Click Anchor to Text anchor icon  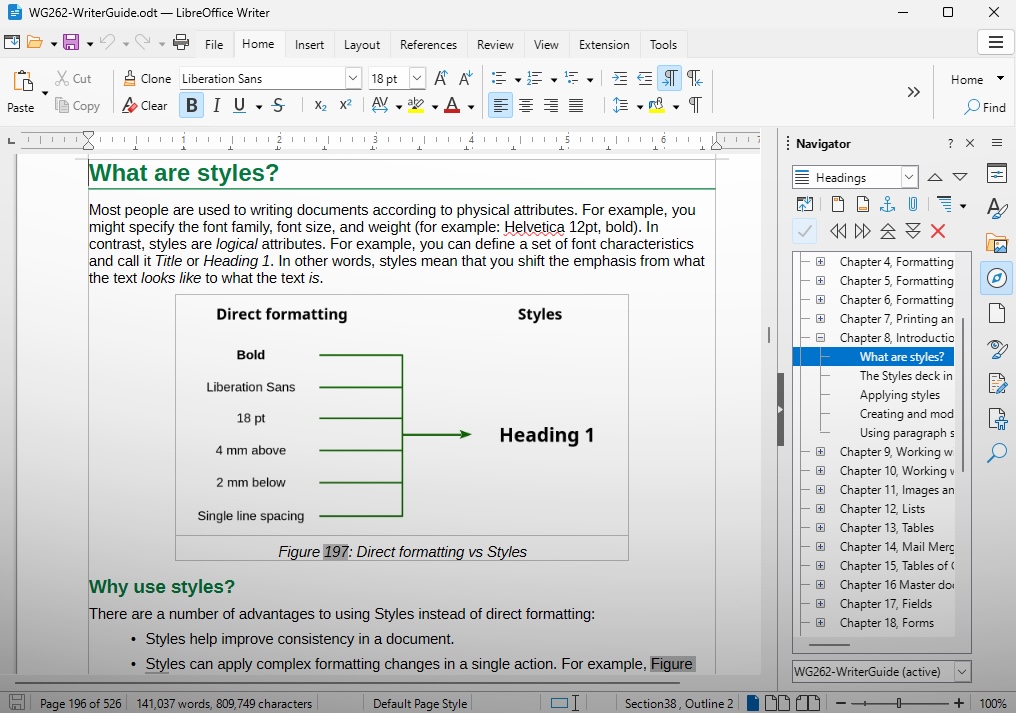[887, 205]
